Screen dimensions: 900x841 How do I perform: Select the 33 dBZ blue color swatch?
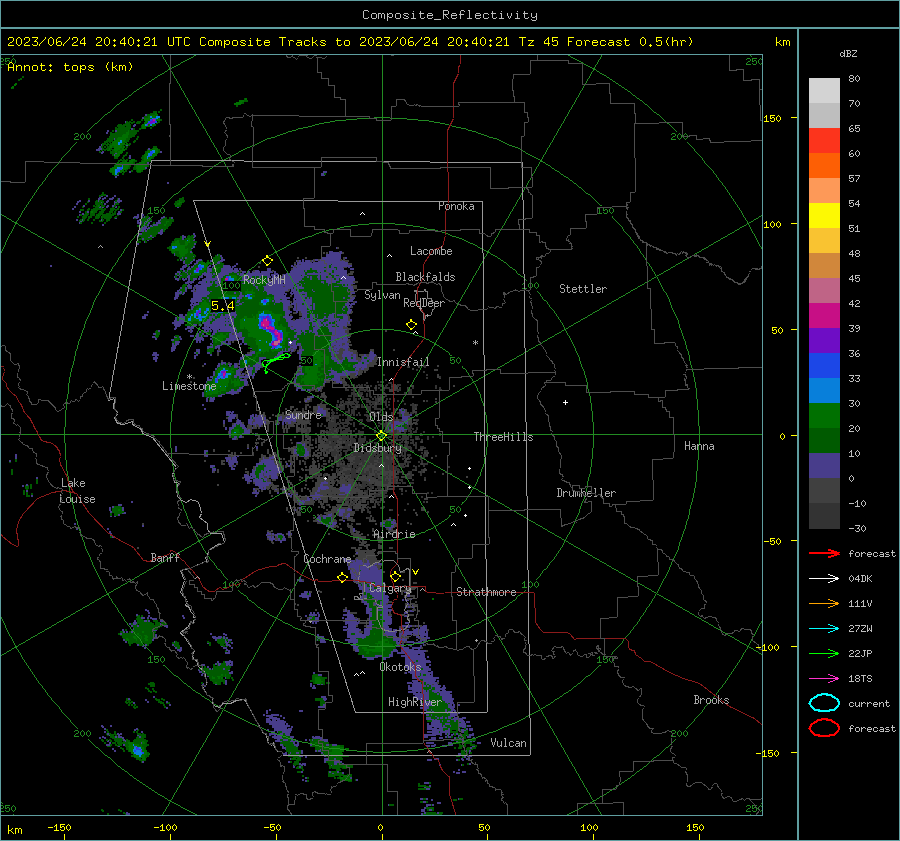tap(824, 366)
